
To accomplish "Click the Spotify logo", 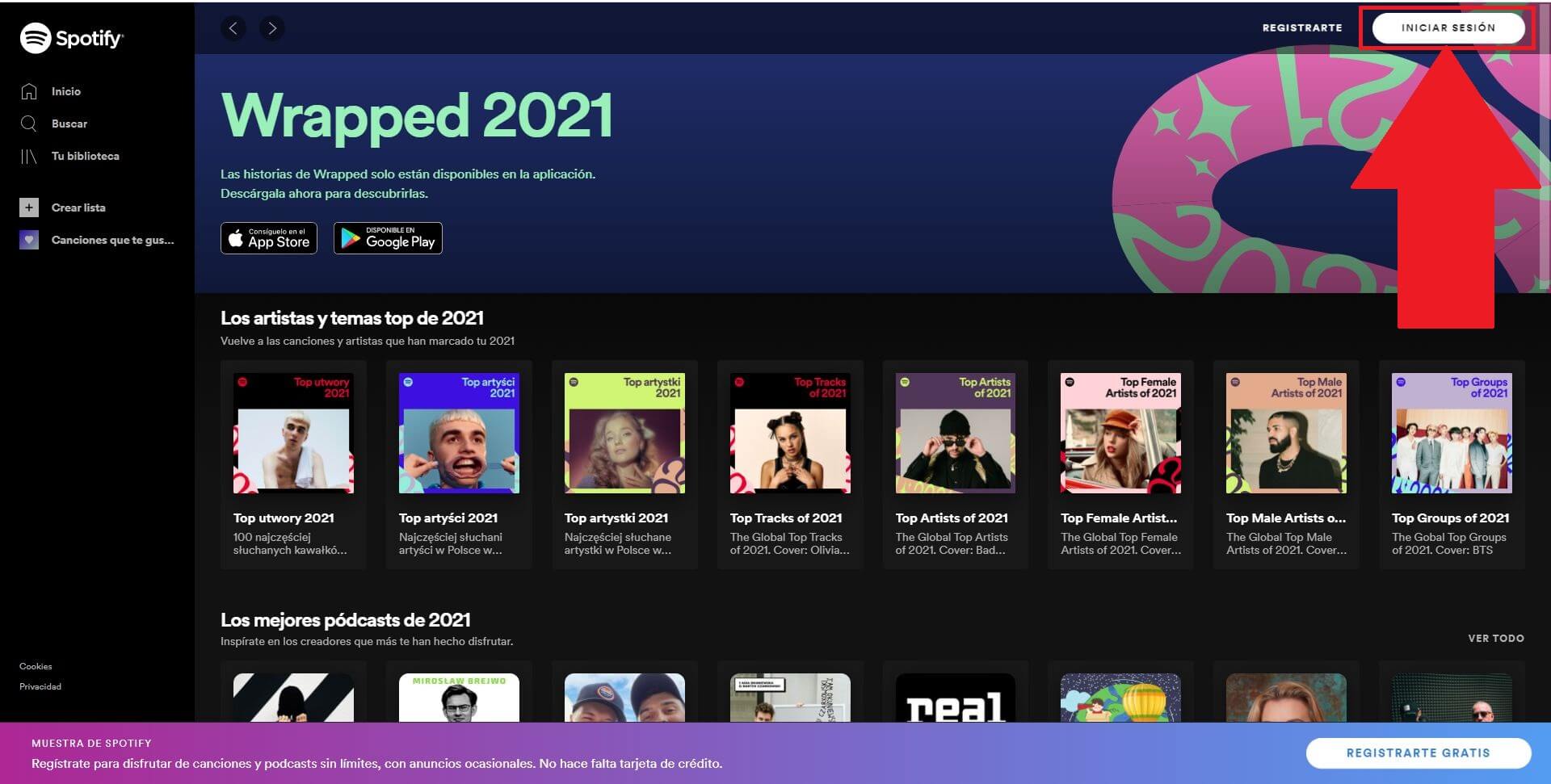I will [72, 38].
